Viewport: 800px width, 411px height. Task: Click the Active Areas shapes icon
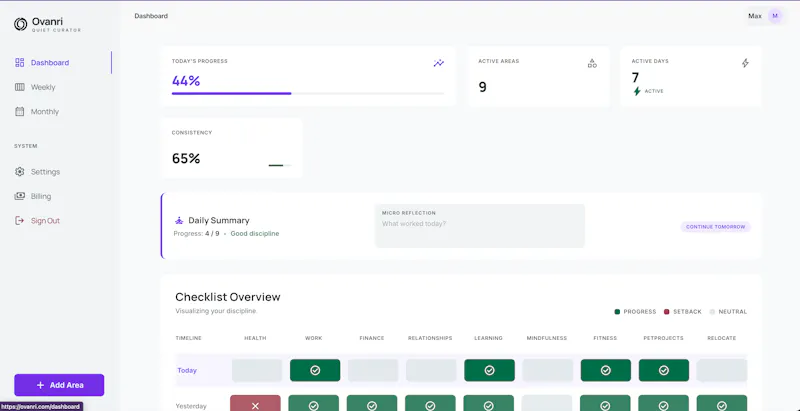pos(592,63)
